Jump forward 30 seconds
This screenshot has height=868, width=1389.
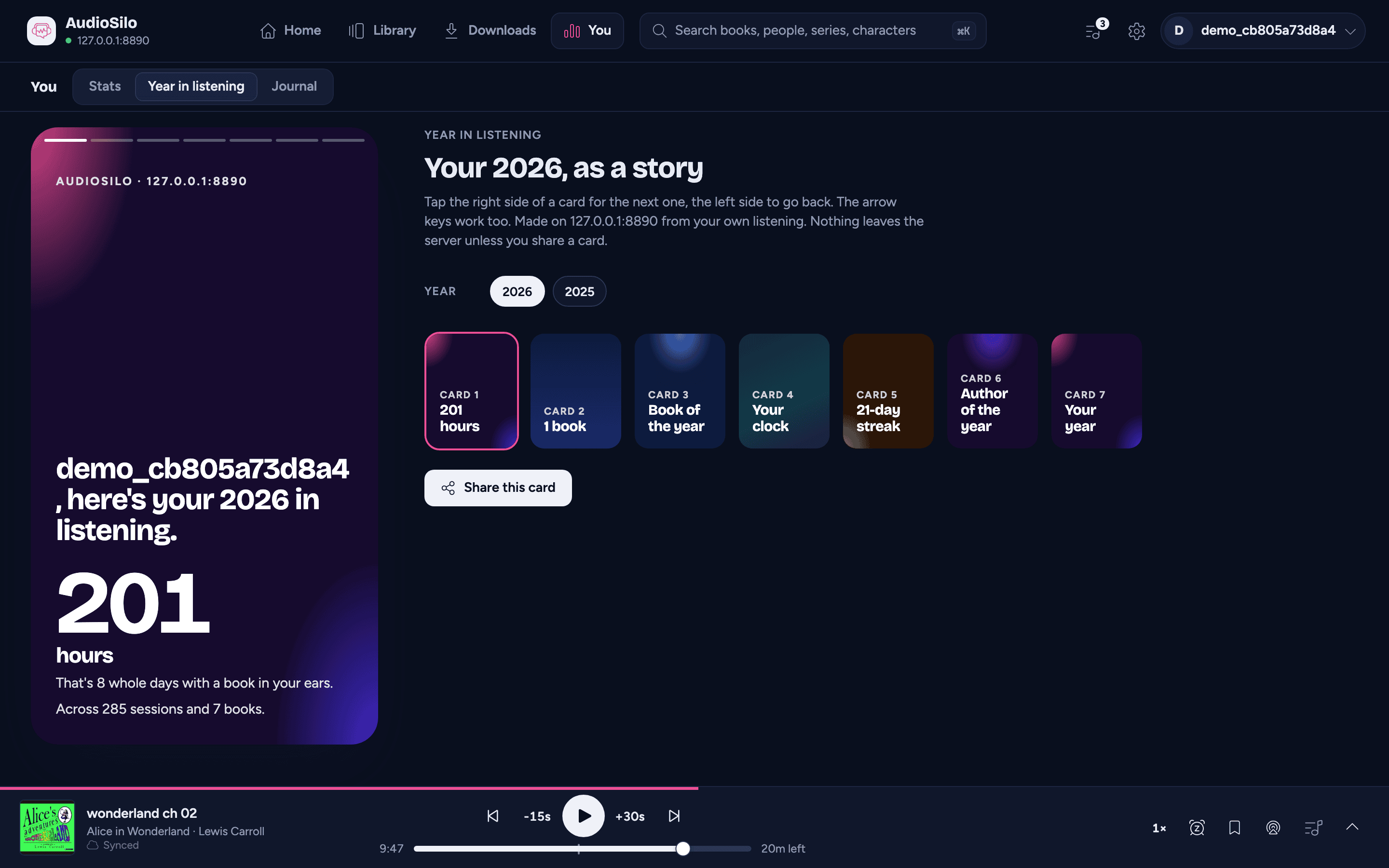(x=630, y=816)
